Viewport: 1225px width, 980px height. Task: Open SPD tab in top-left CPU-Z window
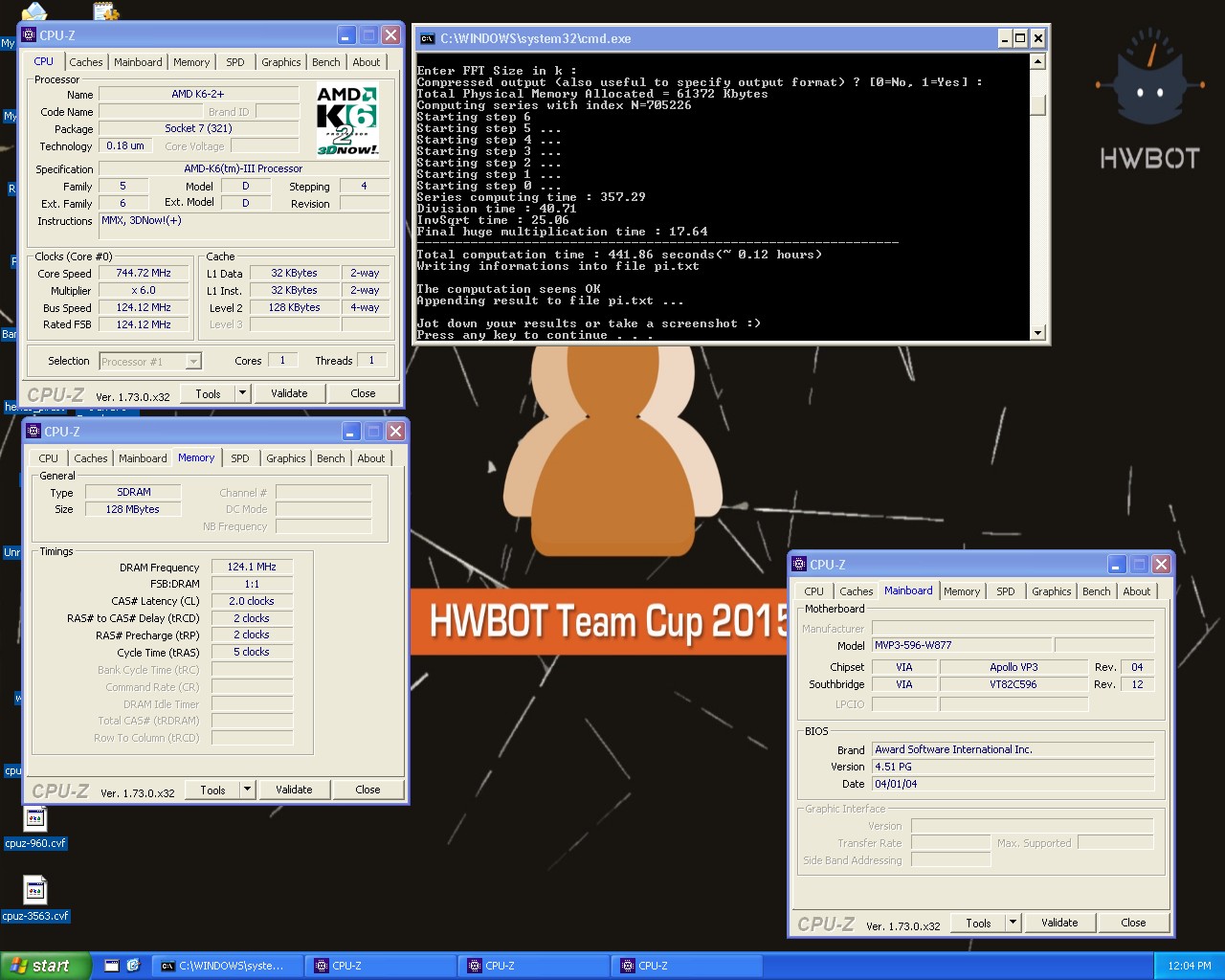235,62
